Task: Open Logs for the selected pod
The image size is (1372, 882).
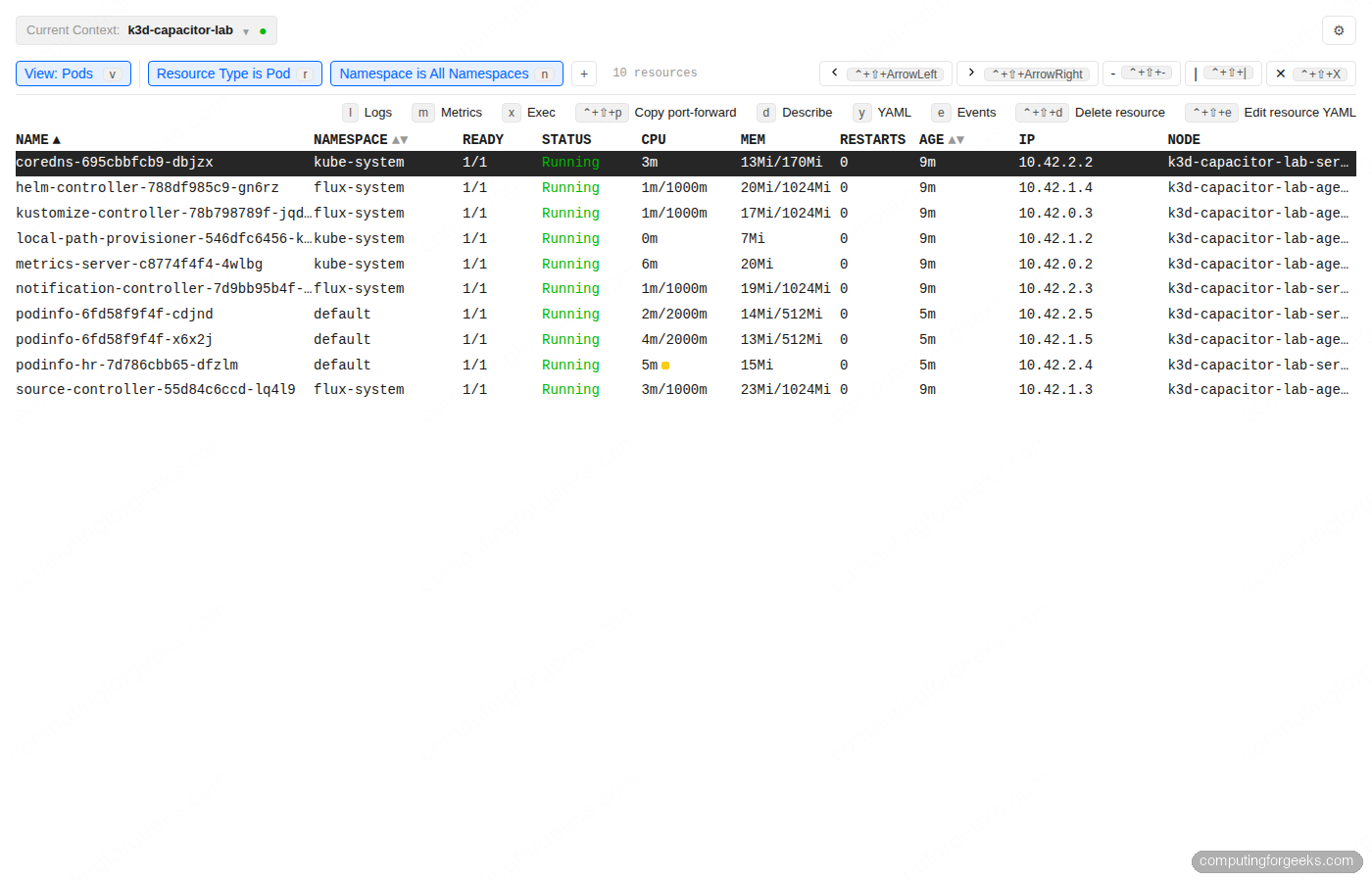Action: tap(367, 113)
